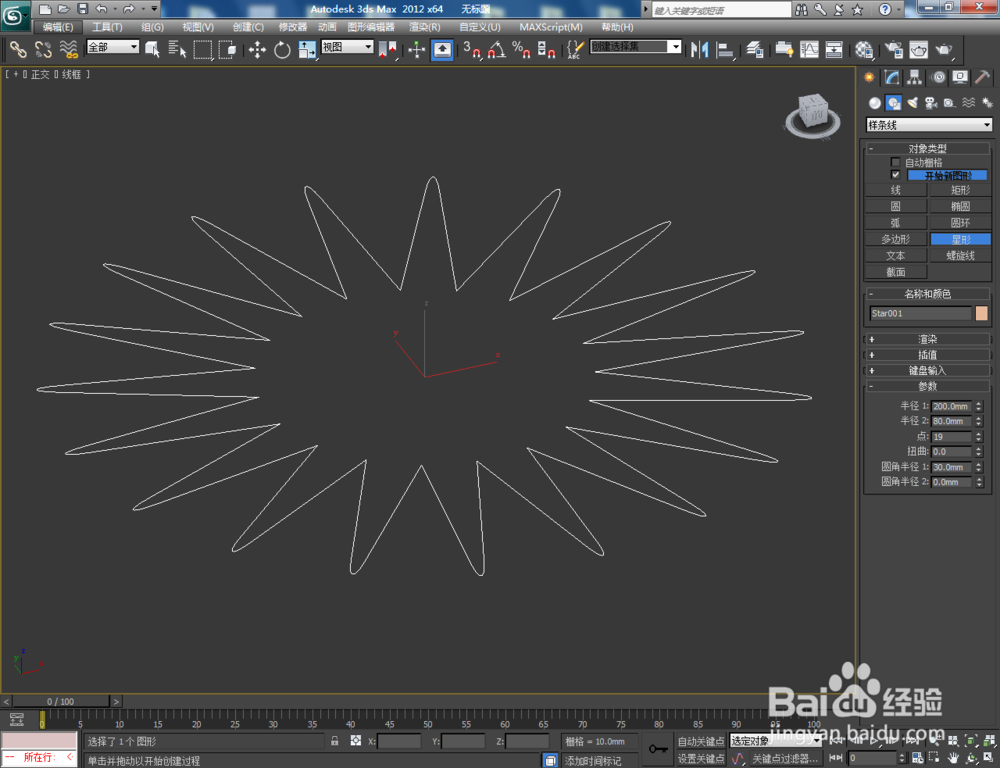This screenshot has width=1000, height=768.
Task: Click the Select and Manipulate icon
Action: tap(416, 49)
